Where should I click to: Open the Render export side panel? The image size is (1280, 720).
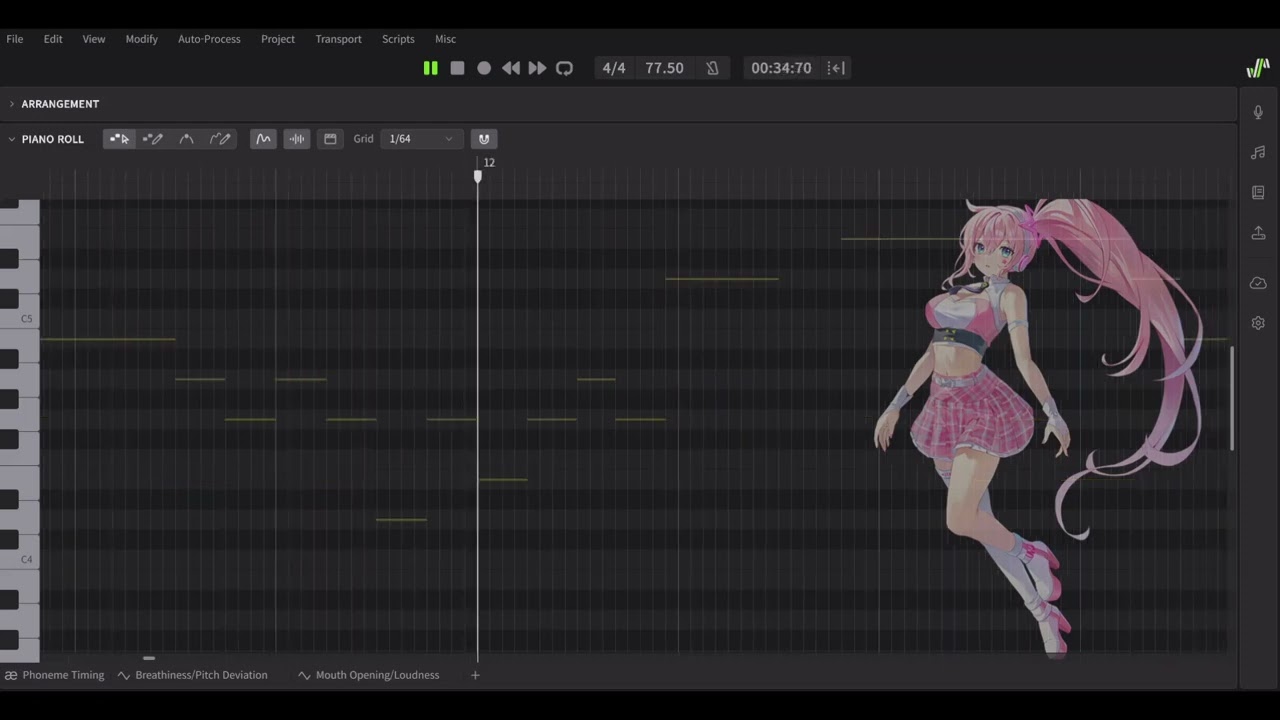[1258, 232]
